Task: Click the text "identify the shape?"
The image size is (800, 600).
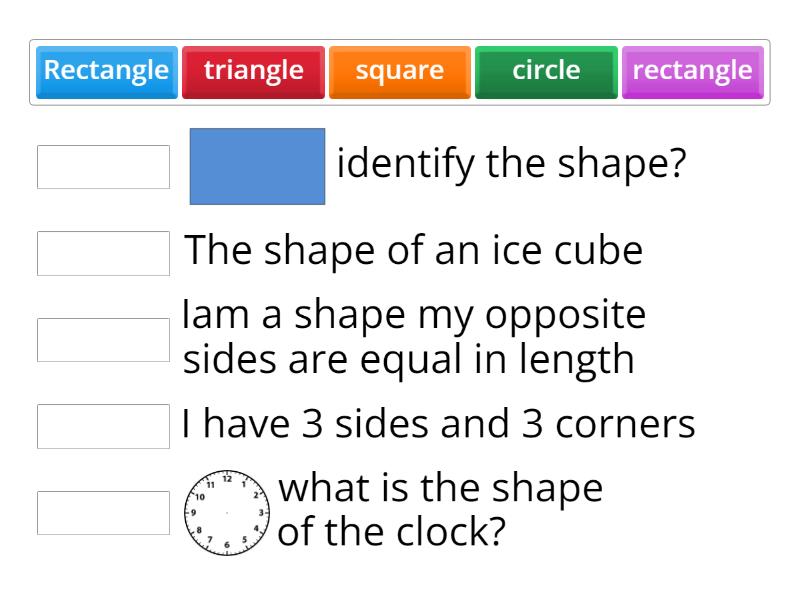Action: pyautogui.click(x=512, y=162)
